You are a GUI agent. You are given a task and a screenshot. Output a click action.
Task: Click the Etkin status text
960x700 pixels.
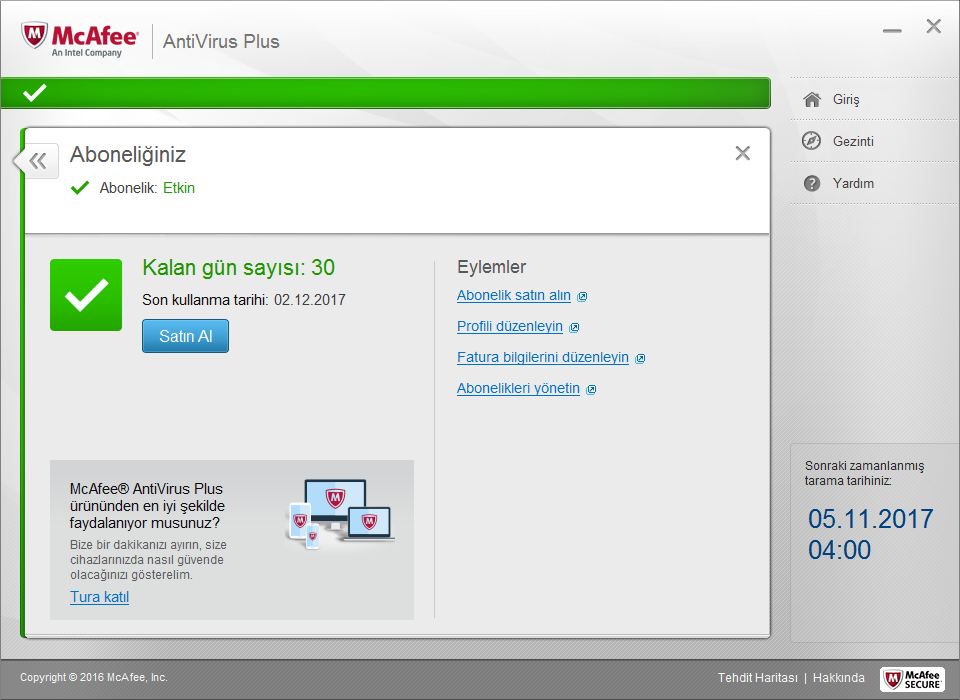(x=179, y=188)
